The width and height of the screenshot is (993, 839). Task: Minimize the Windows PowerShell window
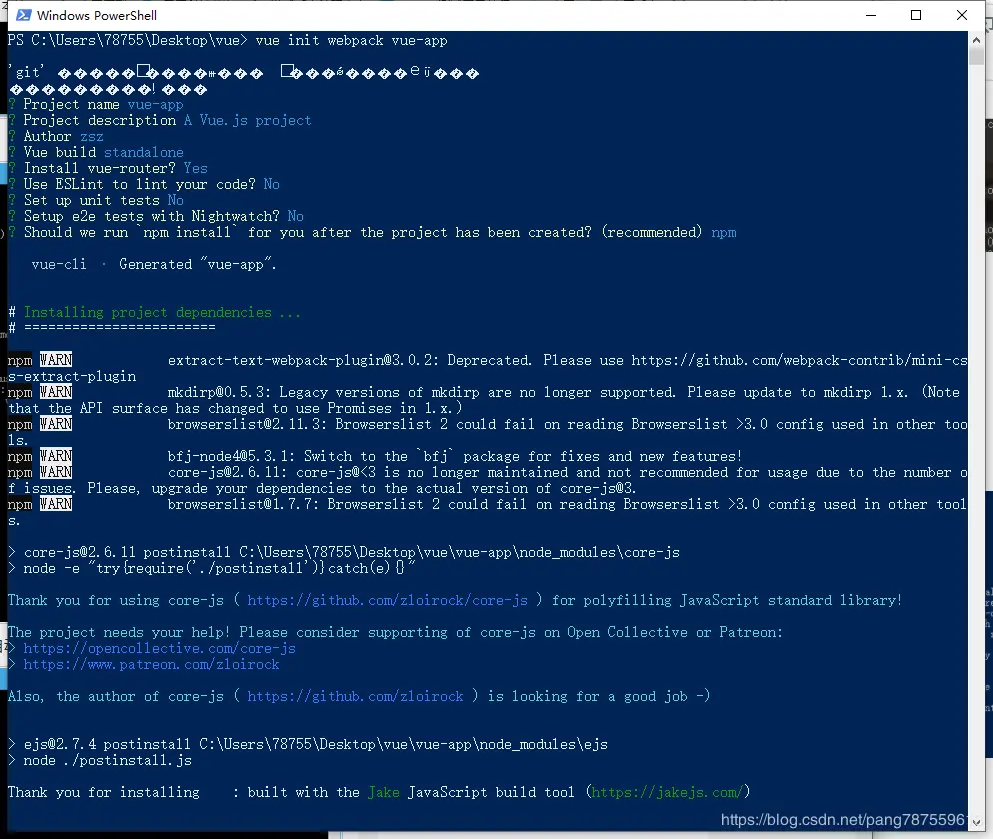click(871, 15)
